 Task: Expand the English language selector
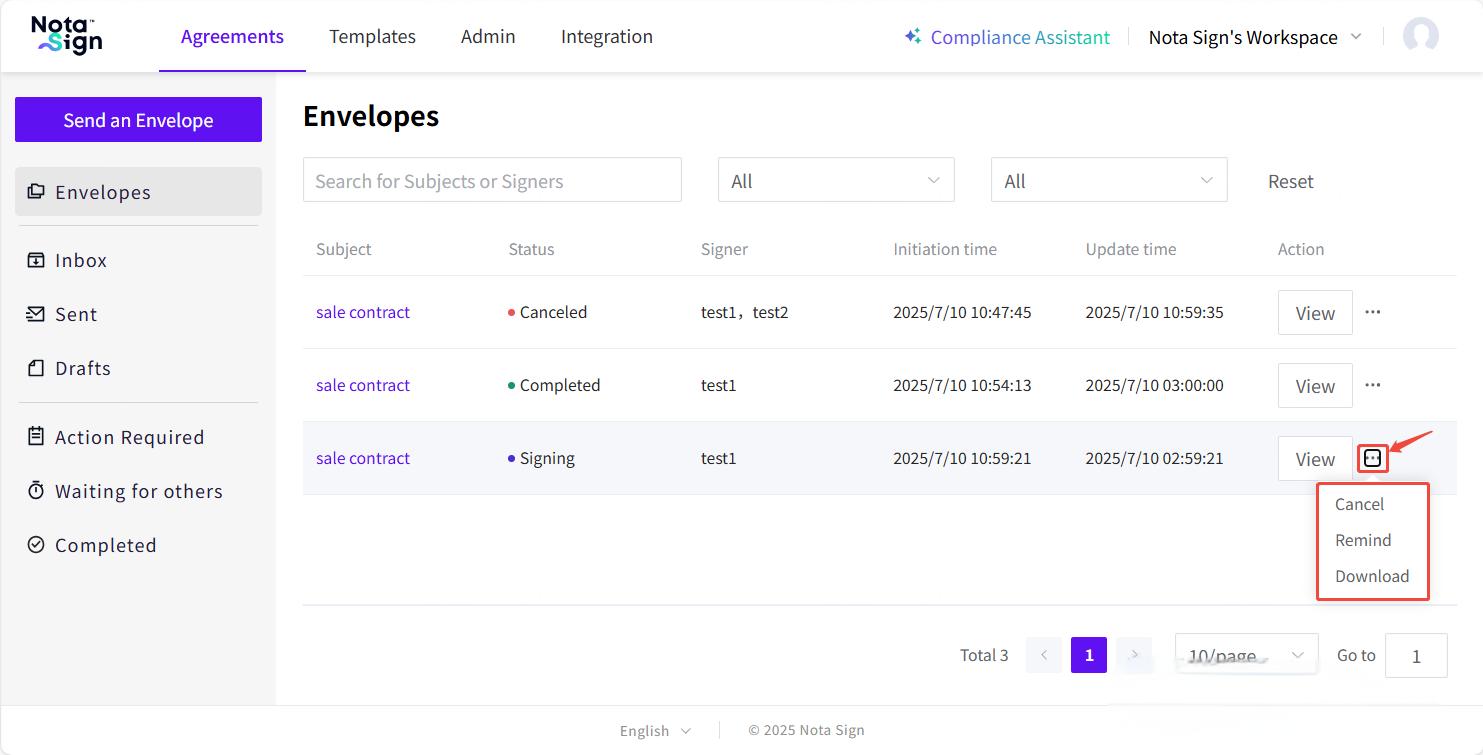point(655,731)
